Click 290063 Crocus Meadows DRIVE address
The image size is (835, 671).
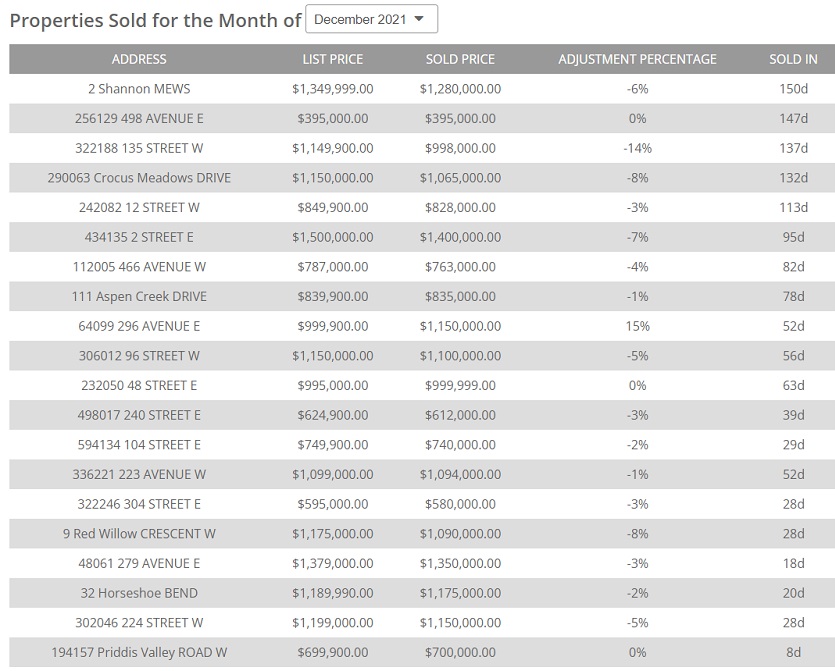click(x=139, y=178)
